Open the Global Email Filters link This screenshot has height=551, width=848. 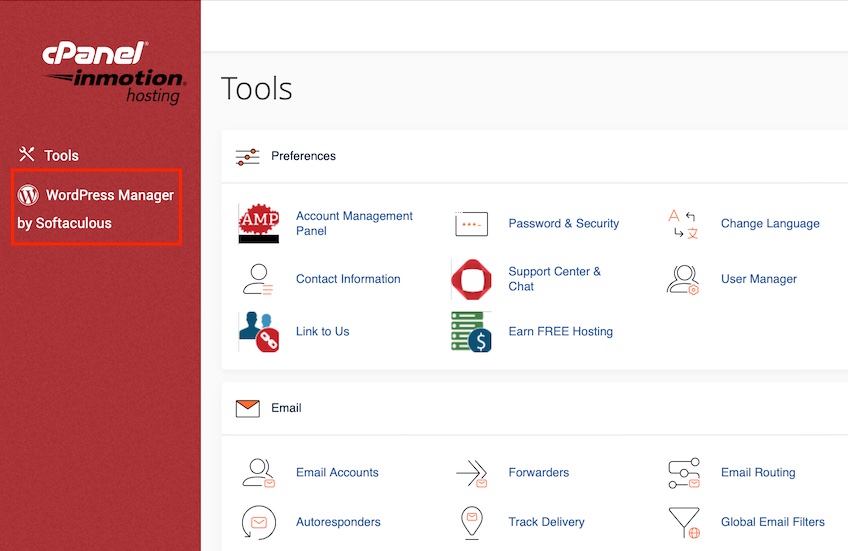[773, 522]
